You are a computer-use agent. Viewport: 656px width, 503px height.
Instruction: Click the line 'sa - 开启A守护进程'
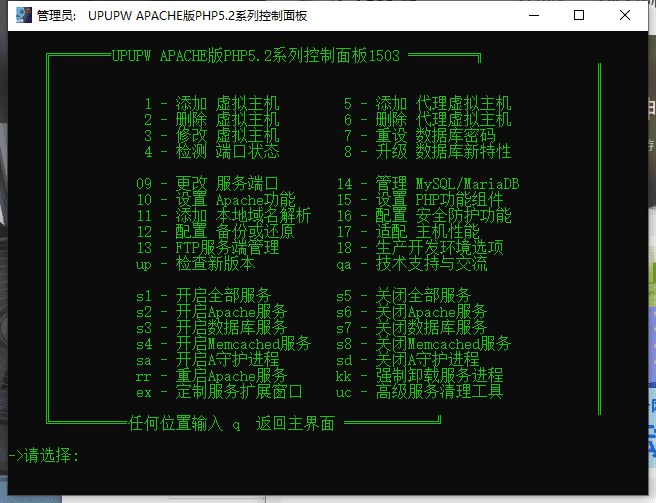click(x=208, y=359)
